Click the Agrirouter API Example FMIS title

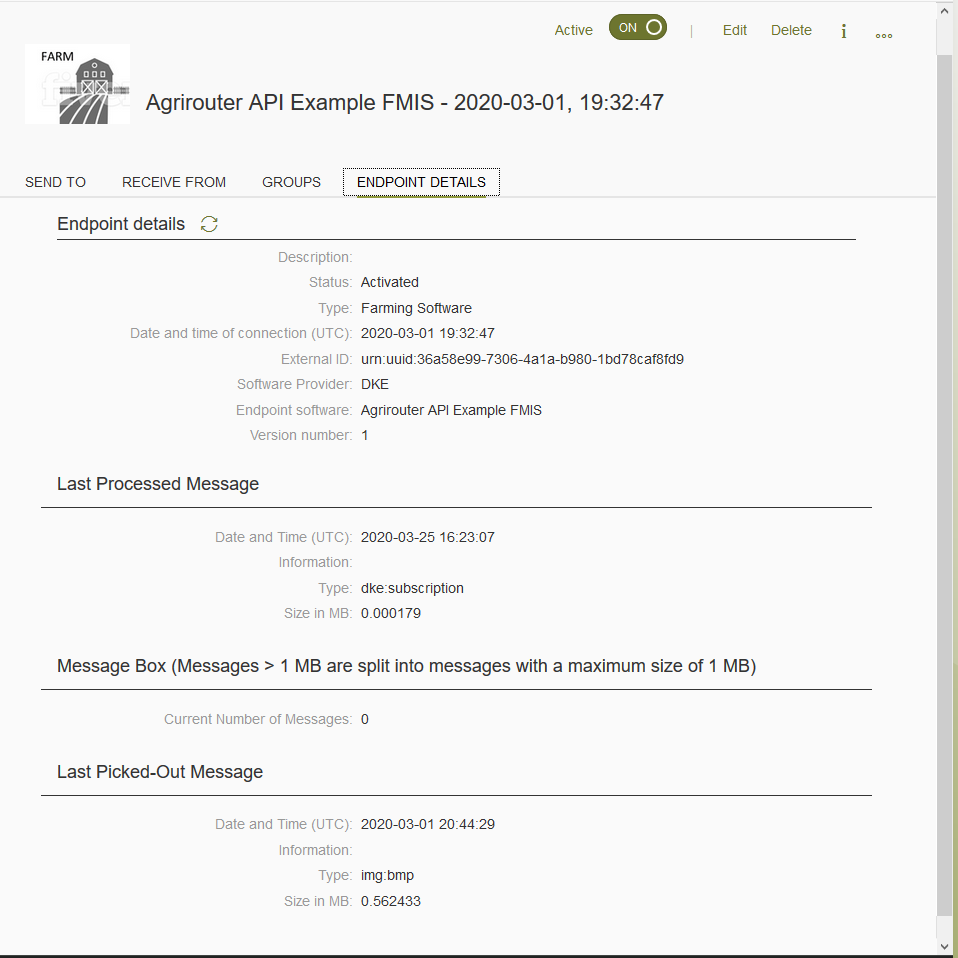[404, 102]
